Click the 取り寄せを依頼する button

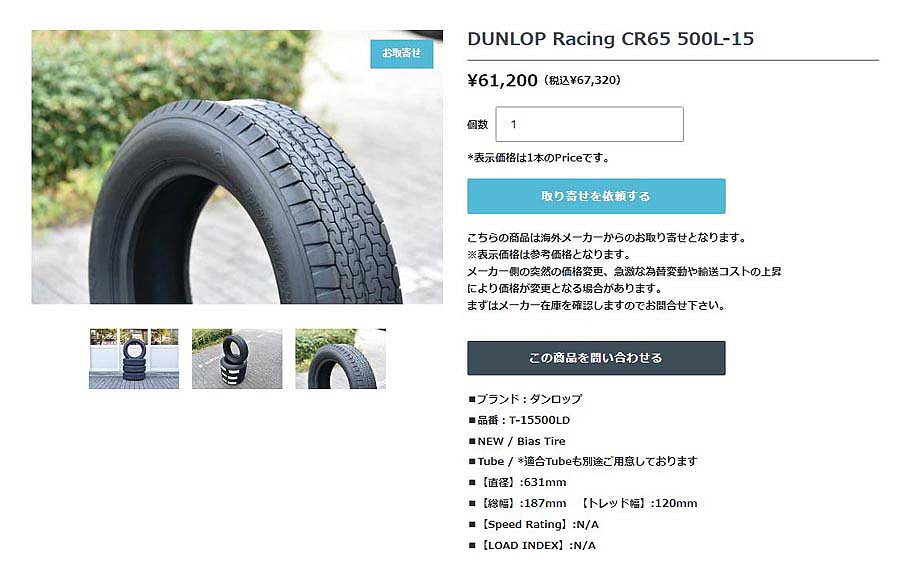596,196
